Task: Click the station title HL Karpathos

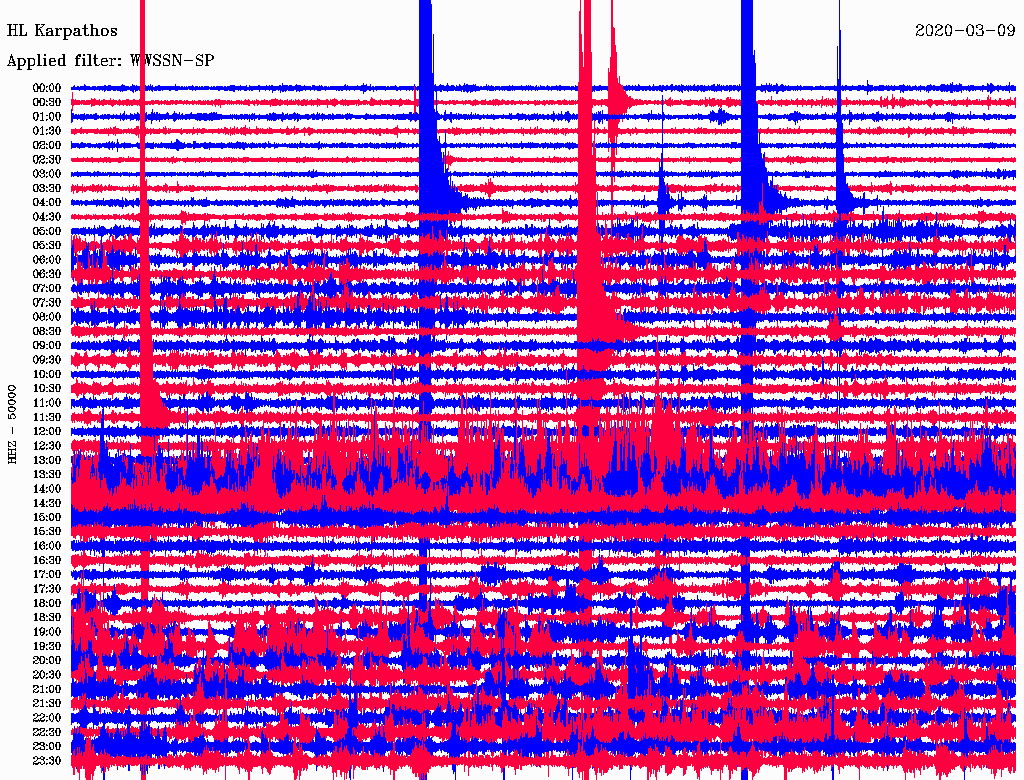Action: pos(62,31)
